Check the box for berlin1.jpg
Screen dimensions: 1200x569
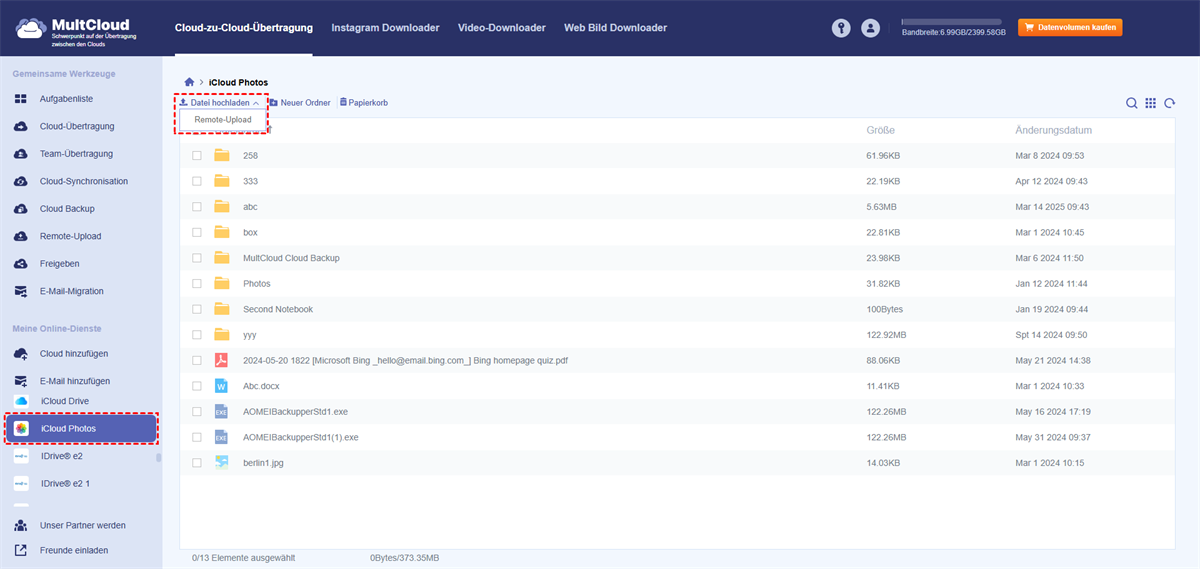click(x=197, y=463)
